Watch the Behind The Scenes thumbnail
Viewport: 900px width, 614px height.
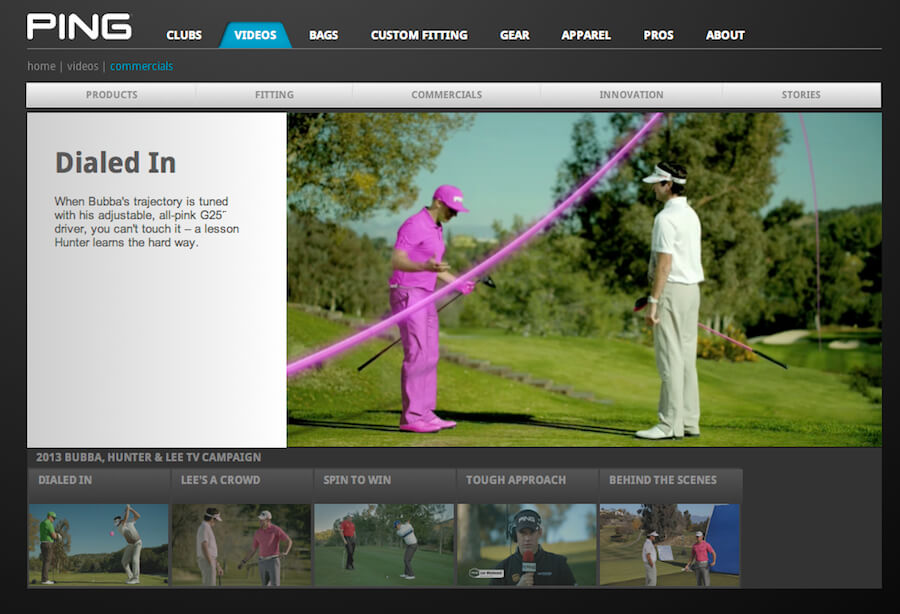tap(669, 544)
